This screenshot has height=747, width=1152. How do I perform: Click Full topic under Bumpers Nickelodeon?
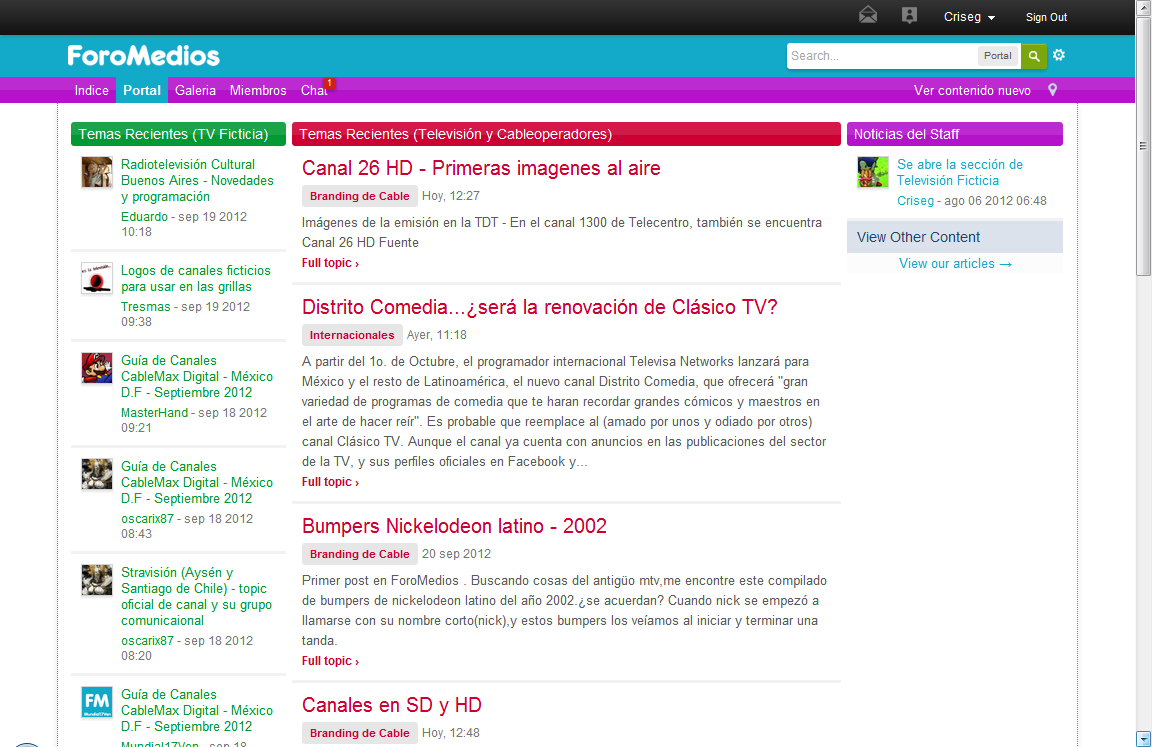tap(330, 661)
